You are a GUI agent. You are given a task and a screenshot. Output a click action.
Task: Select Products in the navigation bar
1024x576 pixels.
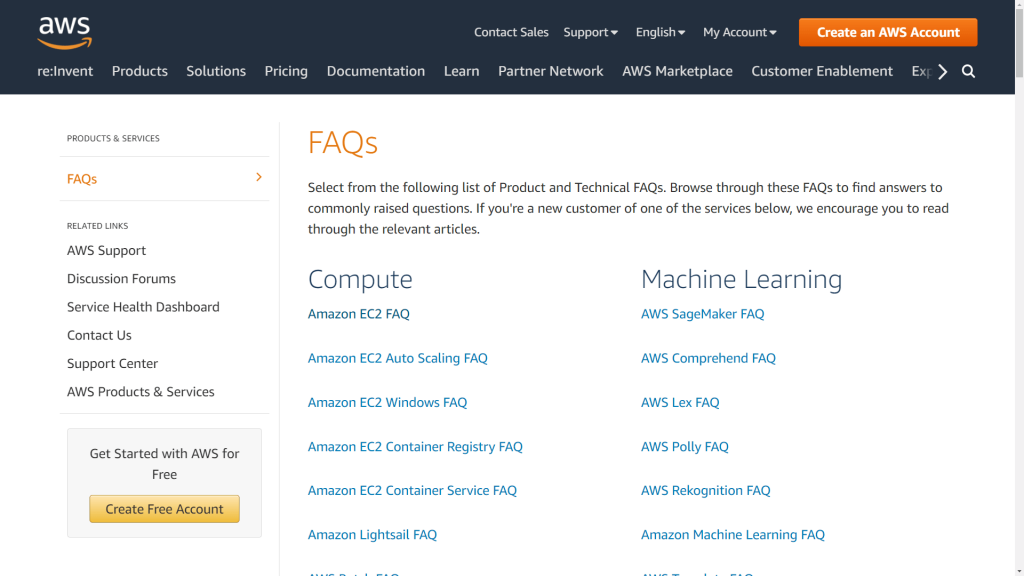click(x=139, y=71)
